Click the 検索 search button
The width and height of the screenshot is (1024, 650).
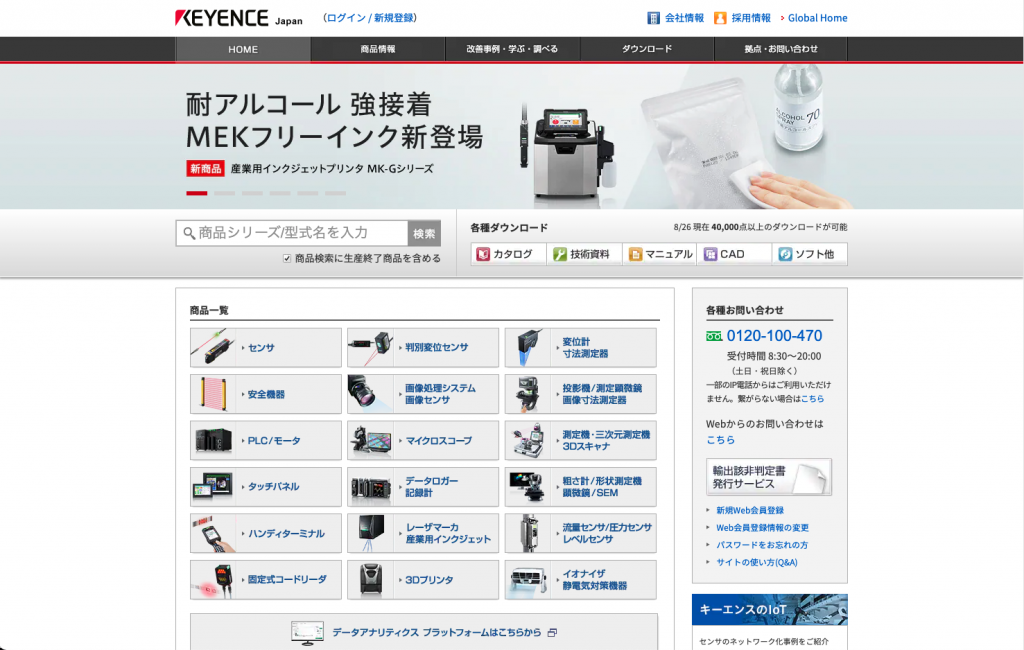click(x=424, y=233)
